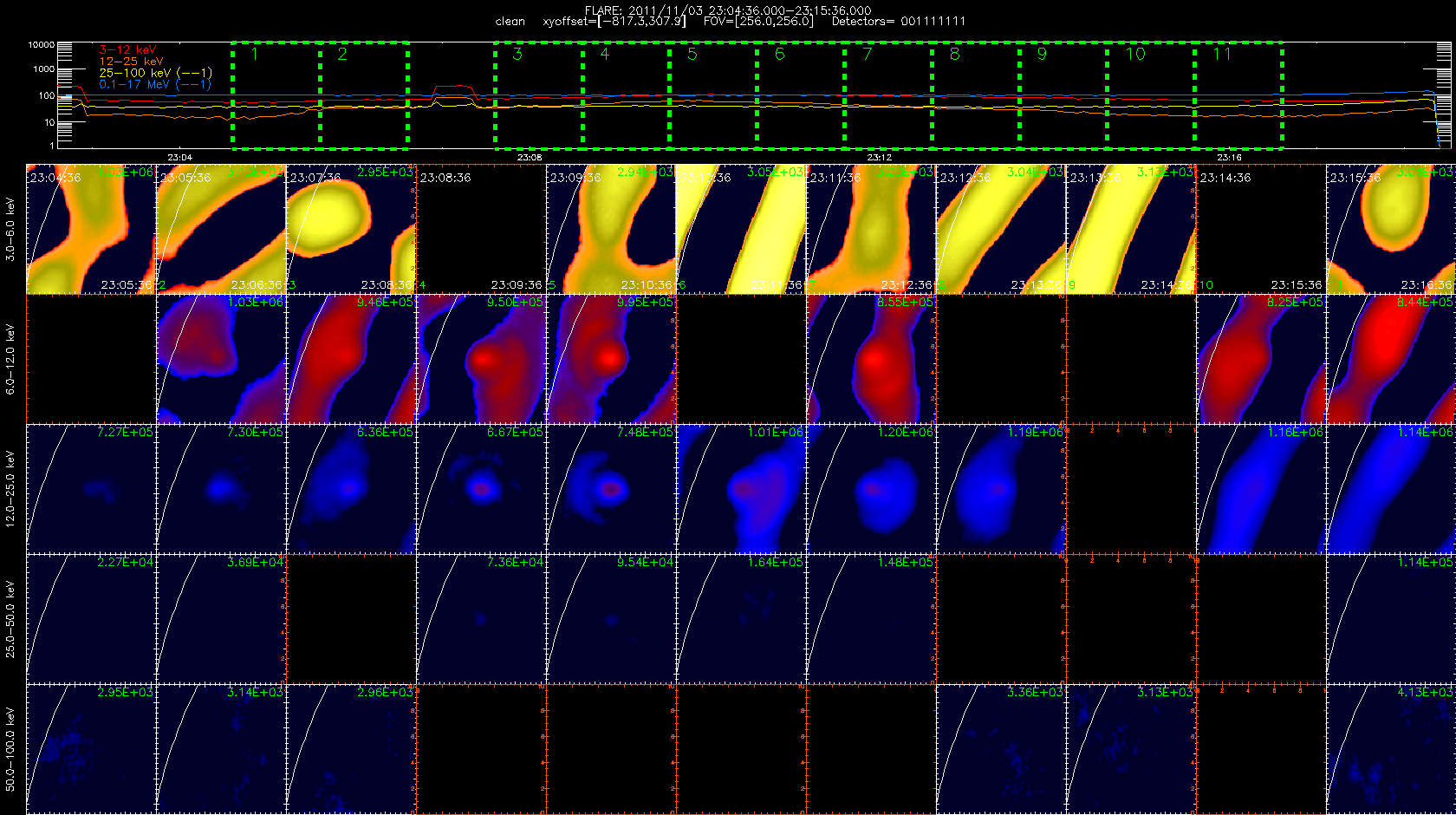Screen dimensions: 1456x815
Task: Open the 25-50 keV image labeled 1.48E+05
Action: (x=871, y=619)
